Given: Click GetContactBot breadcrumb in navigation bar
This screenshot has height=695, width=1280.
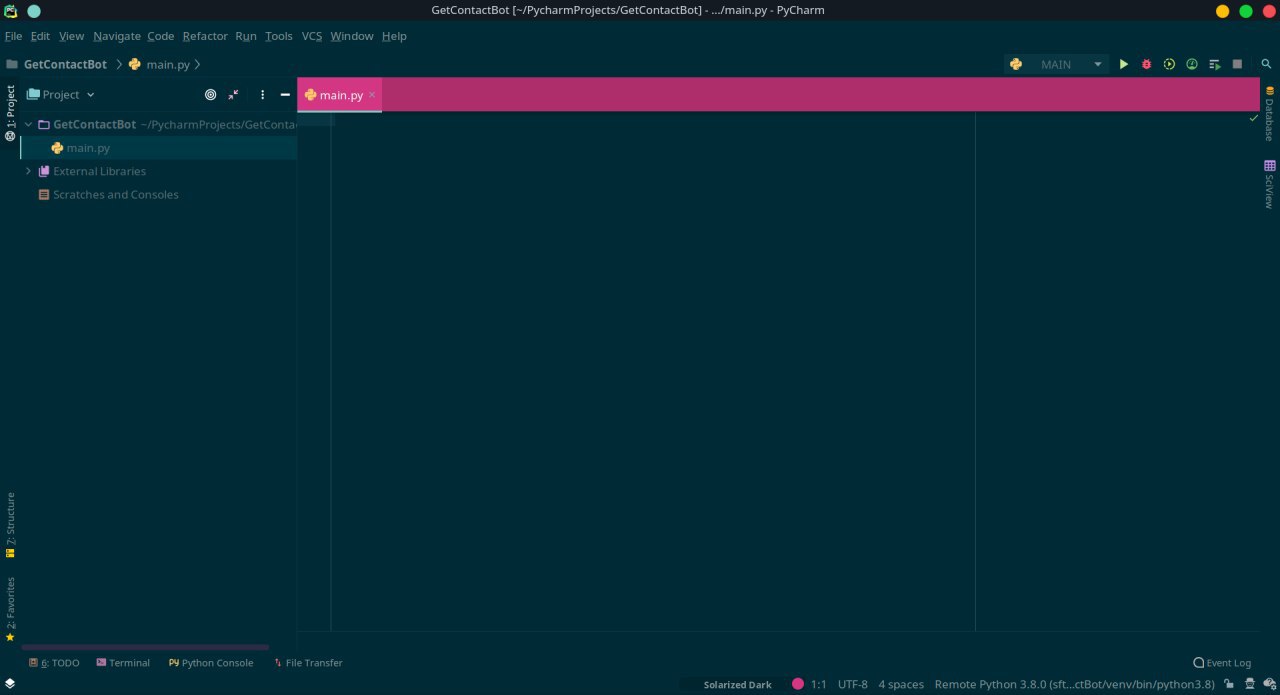Looking at the screenshot, I should tap(65, 64).
